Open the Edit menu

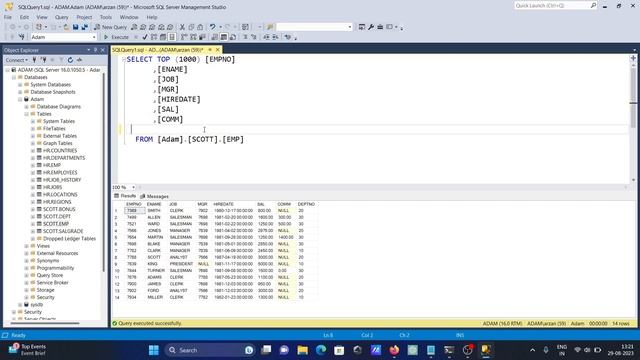[x=24, y=17]
